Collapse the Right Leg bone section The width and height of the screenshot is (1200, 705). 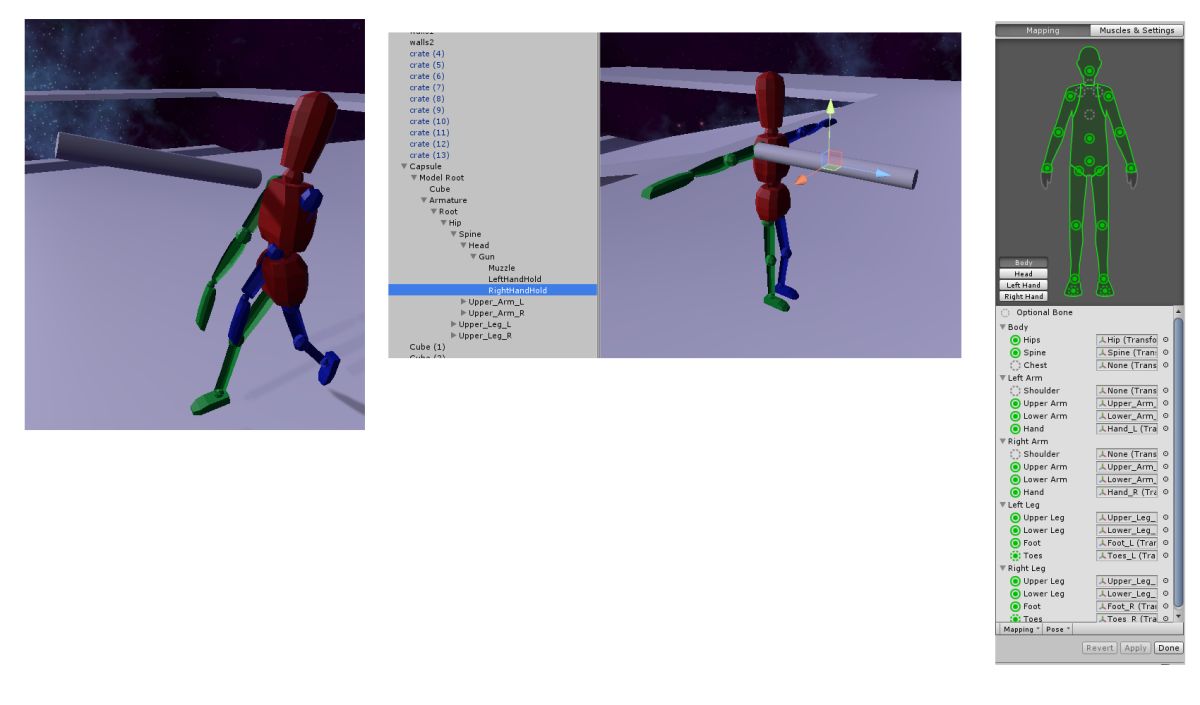click(x=1003, y=568)
